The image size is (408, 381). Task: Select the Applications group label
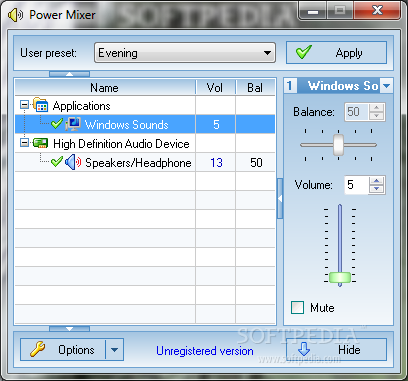[x=81, y=106]
